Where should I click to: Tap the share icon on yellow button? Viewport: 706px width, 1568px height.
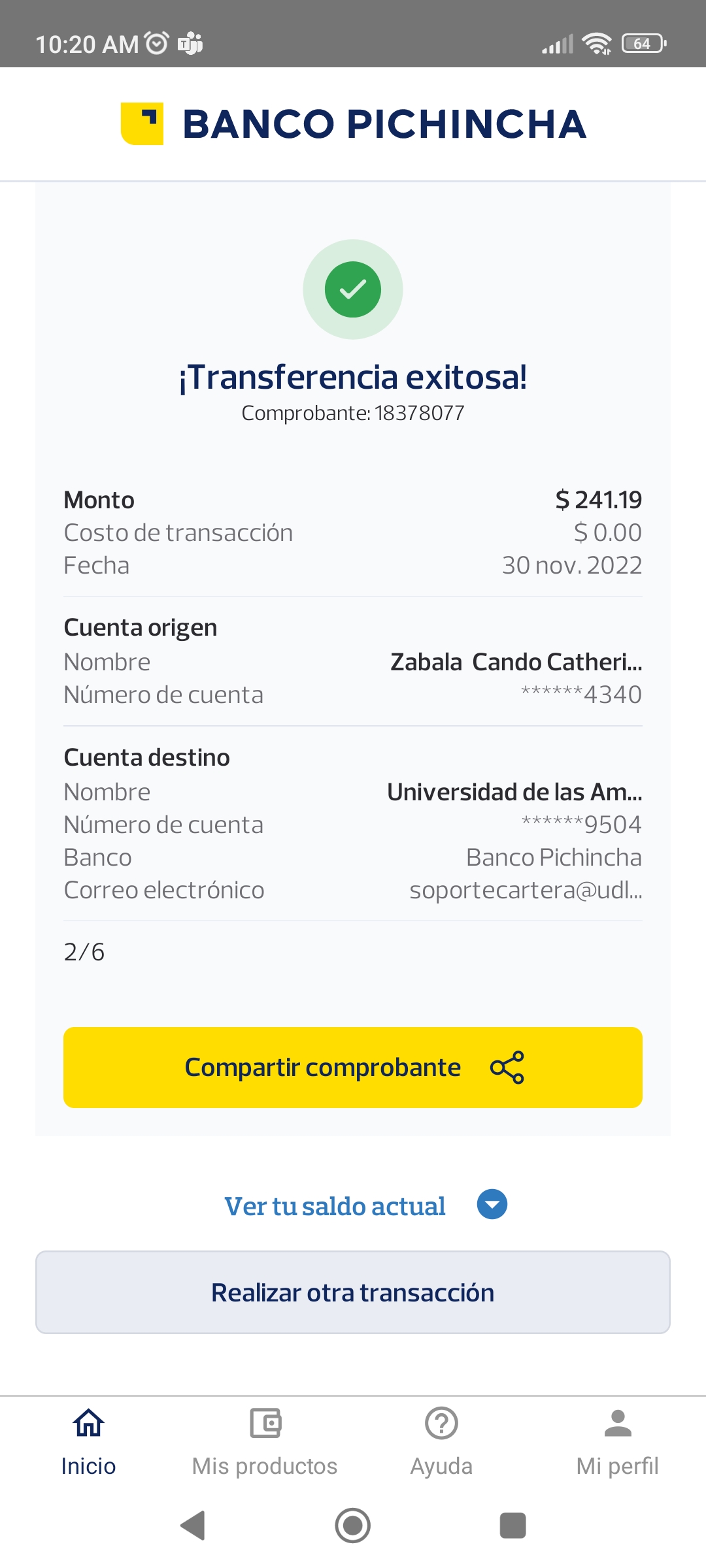pos(507,1068)
